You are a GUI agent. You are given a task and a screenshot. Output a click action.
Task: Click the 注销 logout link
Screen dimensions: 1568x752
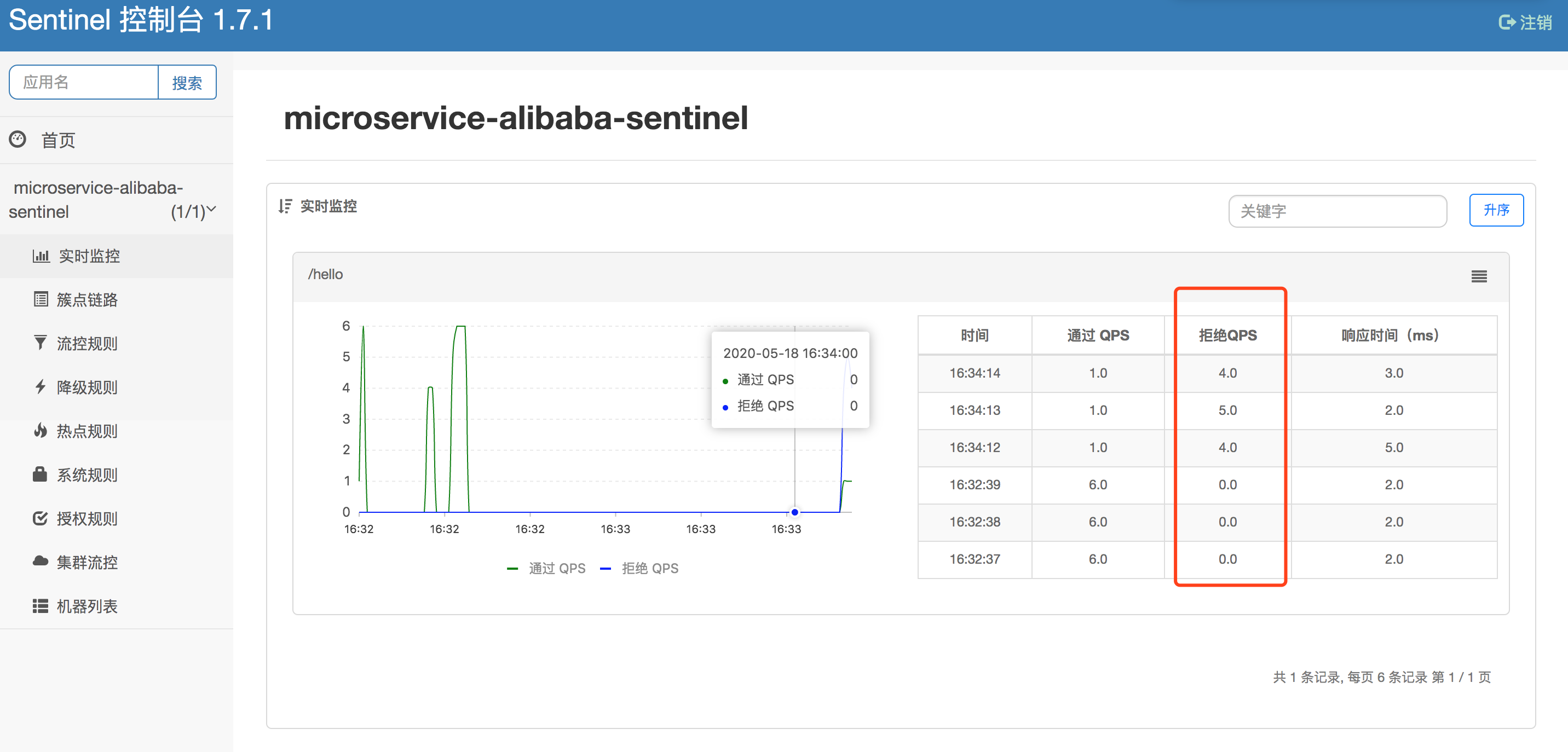tap(1525, 22)
